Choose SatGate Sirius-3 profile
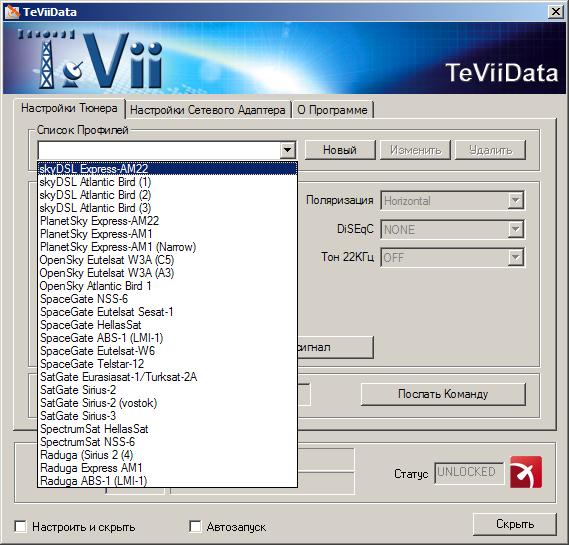The height and width of the screenshot is (545, 569). point(167,416)
